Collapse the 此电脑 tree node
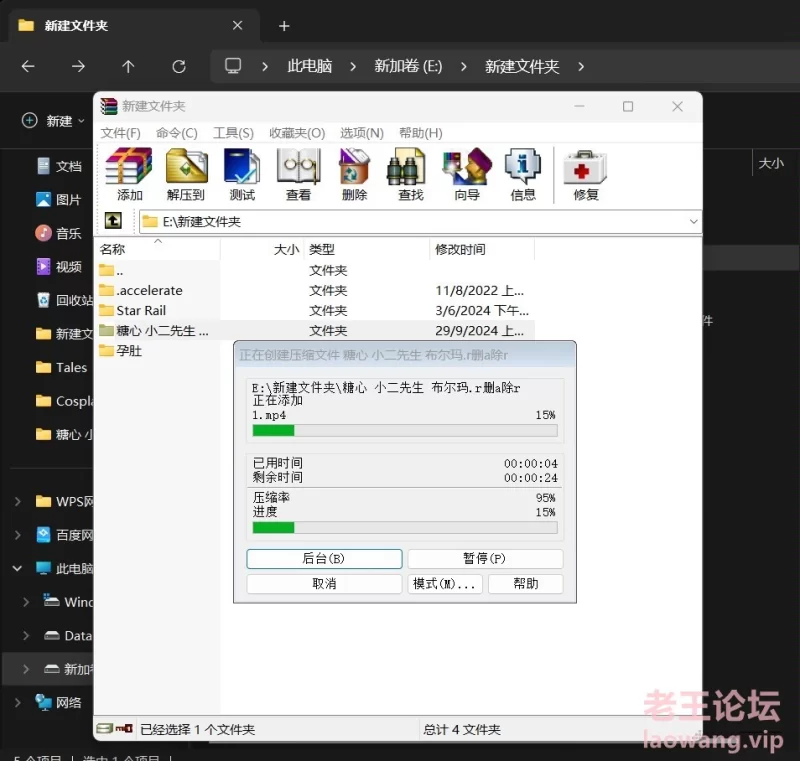The image size is (800, 761). [x=17, y=568]
